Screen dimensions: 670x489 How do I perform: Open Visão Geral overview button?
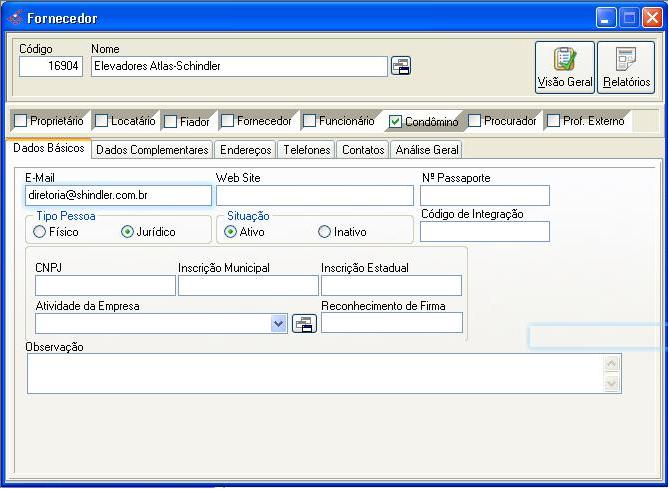[x=565, y=67]
